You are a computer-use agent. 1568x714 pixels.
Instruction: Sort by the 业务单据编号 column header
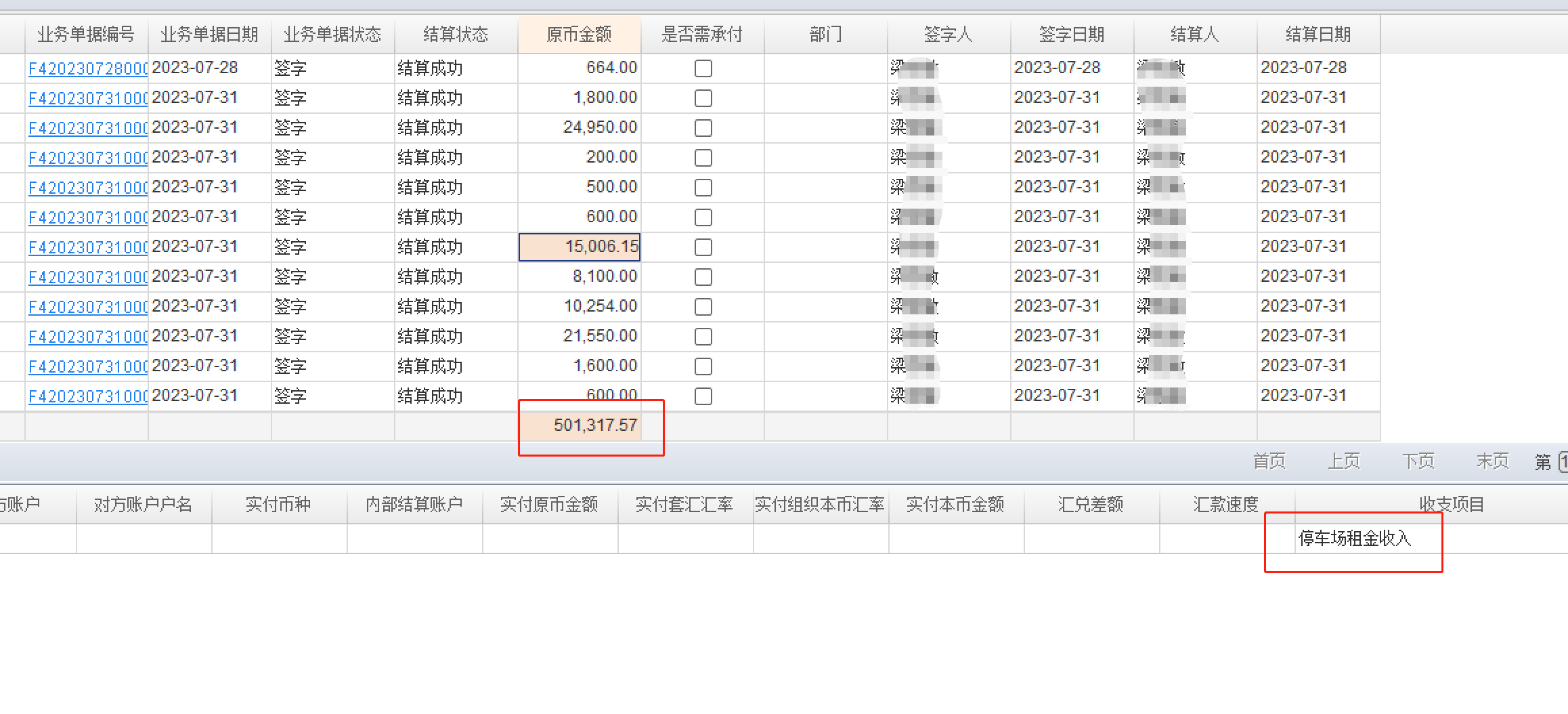coord(87,35)
